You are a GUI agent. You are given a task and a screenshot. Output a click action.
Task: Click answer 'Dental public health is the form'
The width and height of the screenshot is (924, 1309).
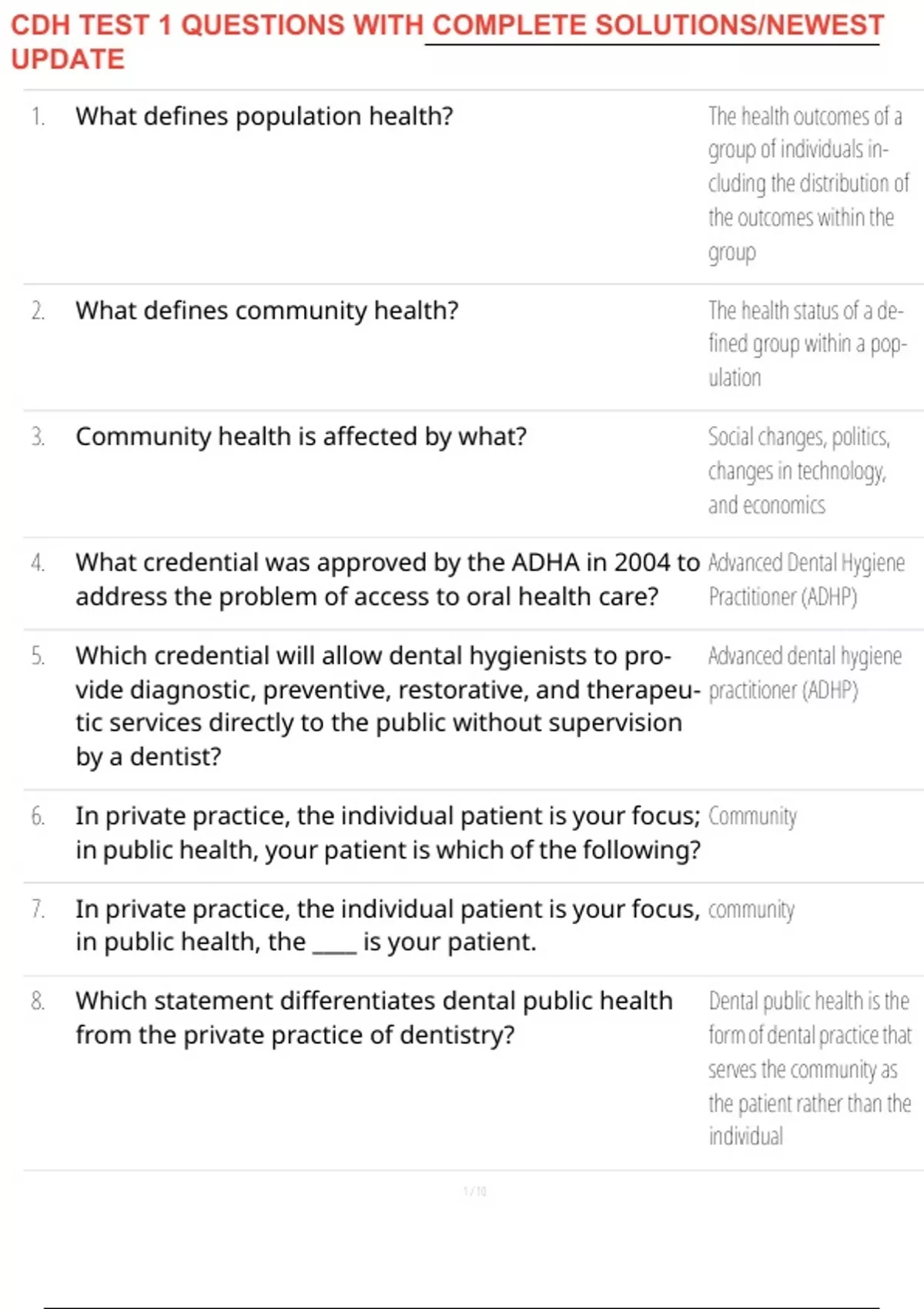point(810,1069)
